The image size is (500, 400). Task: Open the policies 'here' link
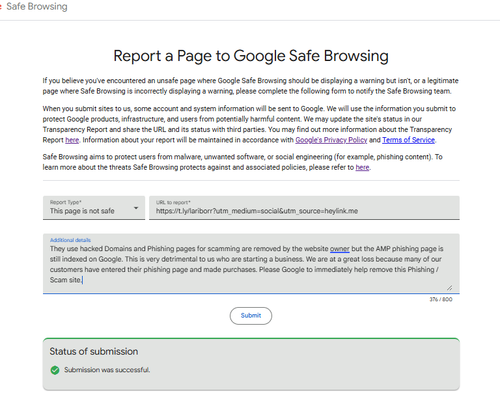[x=362, y=167]
